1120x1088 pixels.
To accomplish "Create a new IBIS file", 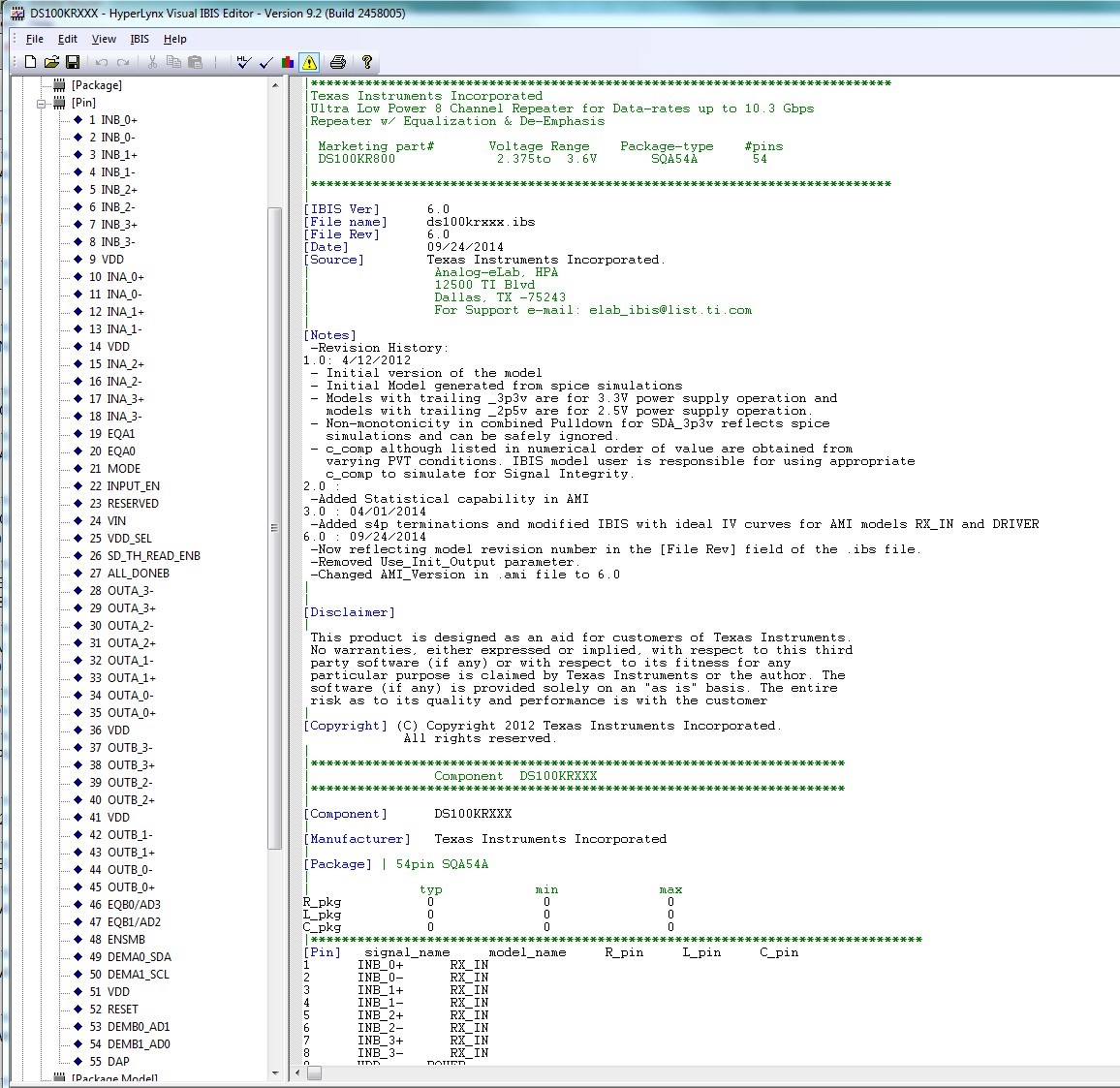I will tap(30, 62).
